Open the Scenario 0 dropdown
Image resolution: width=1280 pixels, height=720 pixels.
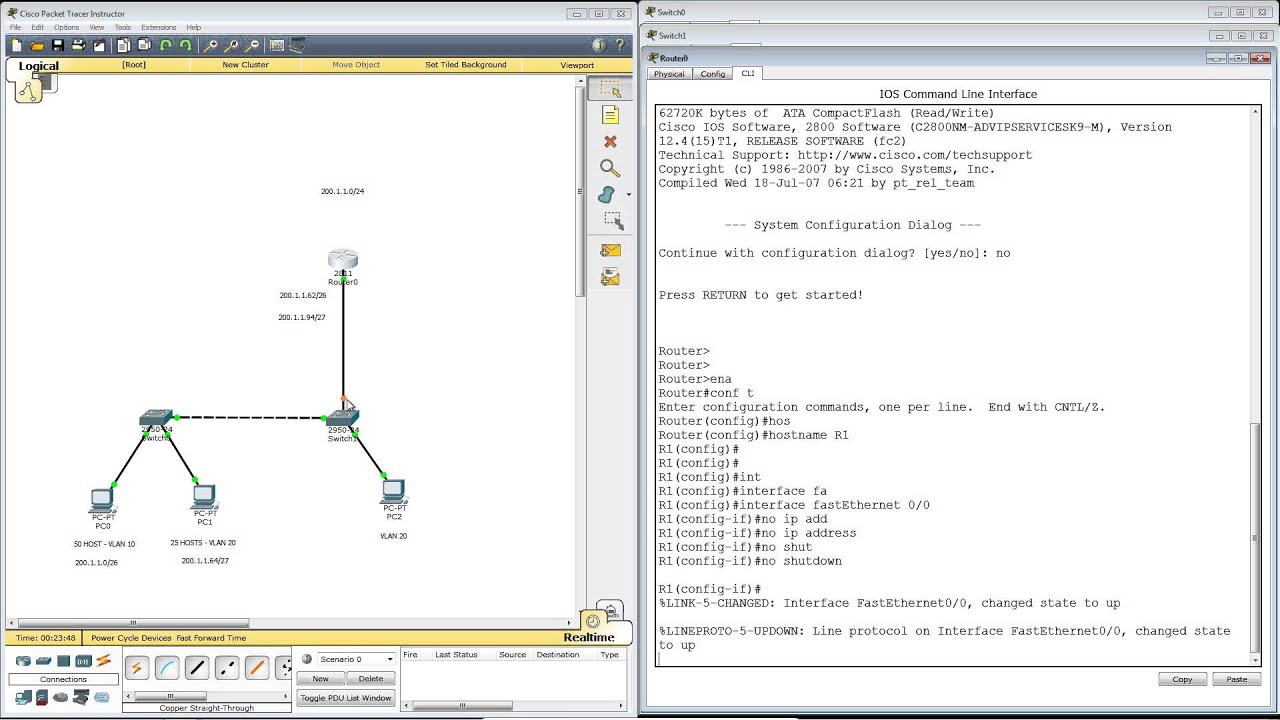coord(356,659)
